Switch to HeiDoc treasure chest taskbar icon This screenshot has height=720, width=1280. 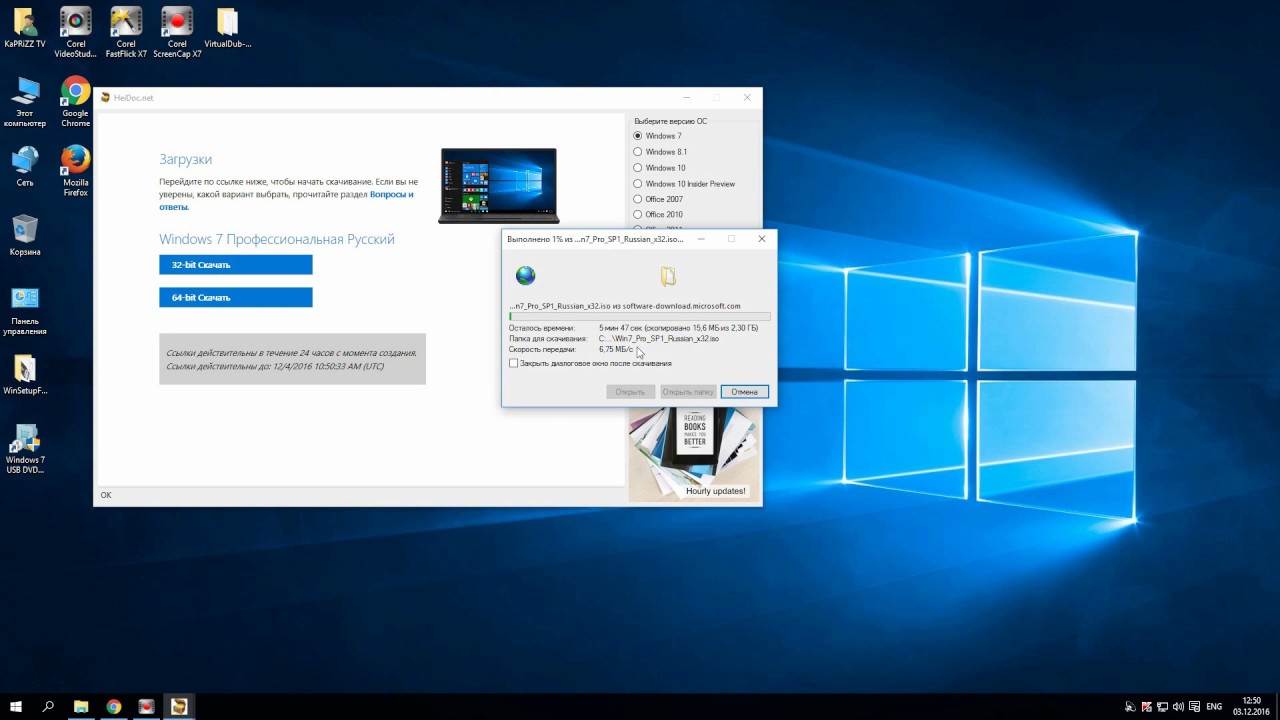178,706
